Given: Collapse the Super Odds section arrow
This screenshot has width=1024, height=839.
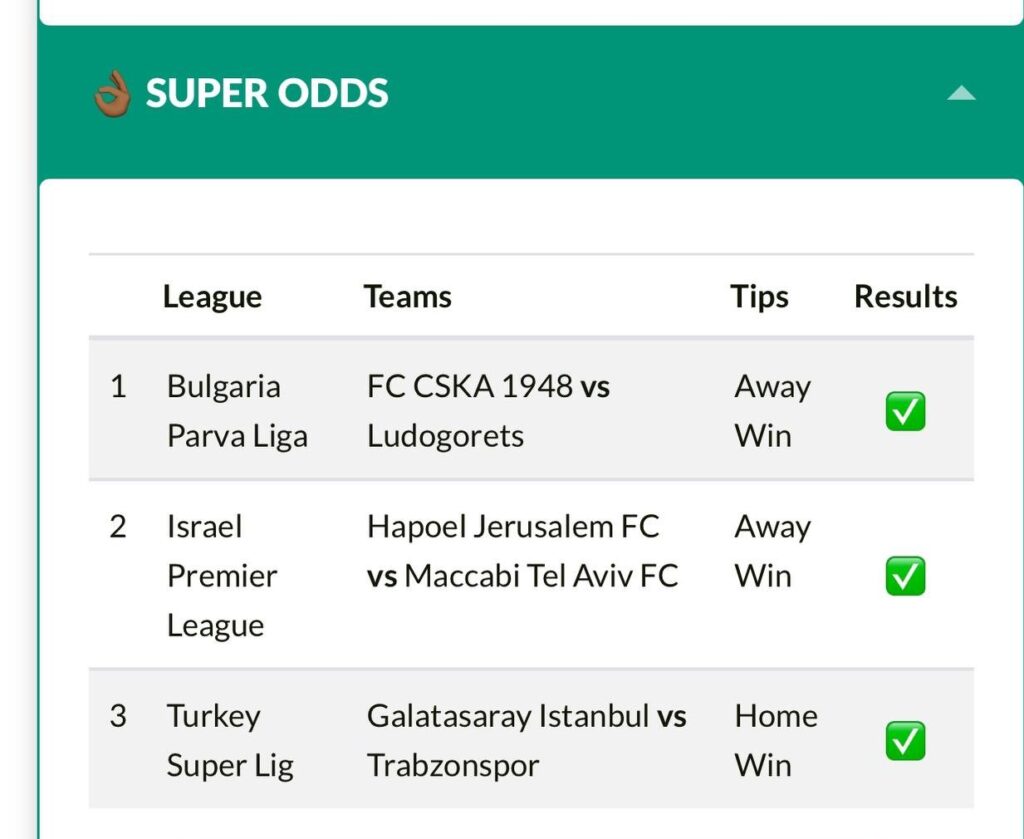Looking at the screenshot, I should coord(961,93).
